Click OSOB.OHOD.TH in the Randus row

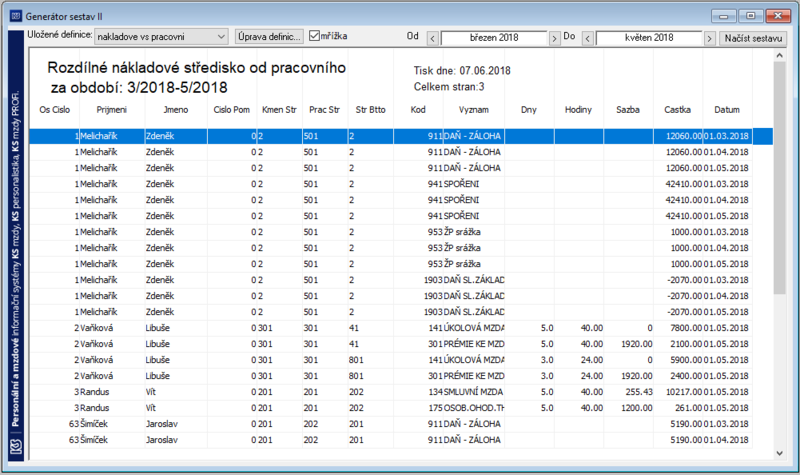(x=474, y=408)
